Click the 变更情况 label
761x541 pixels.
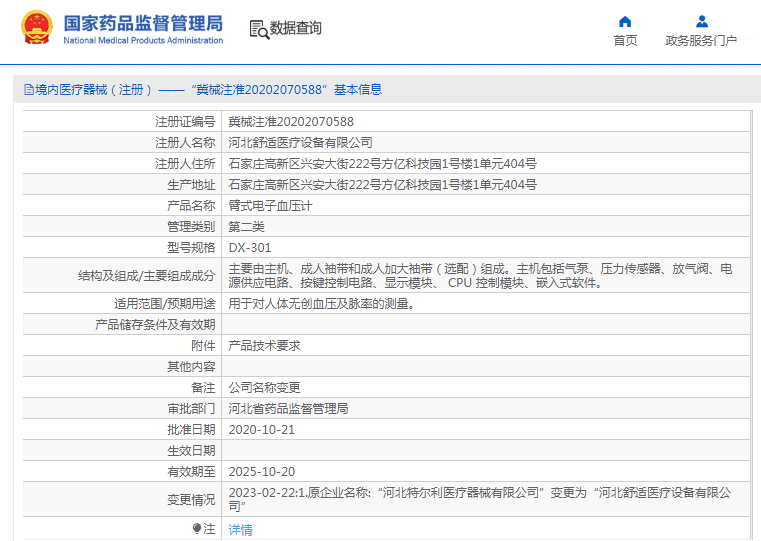(191, 500)
